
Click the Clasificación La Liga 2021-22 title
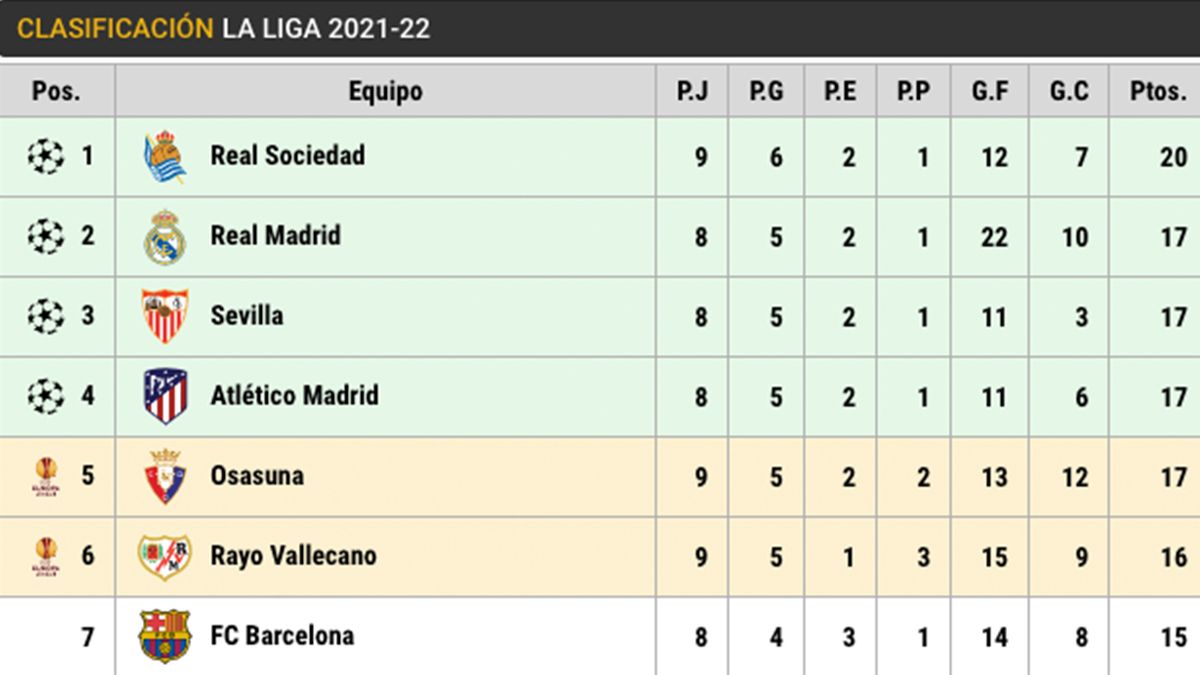click(223, 29)
